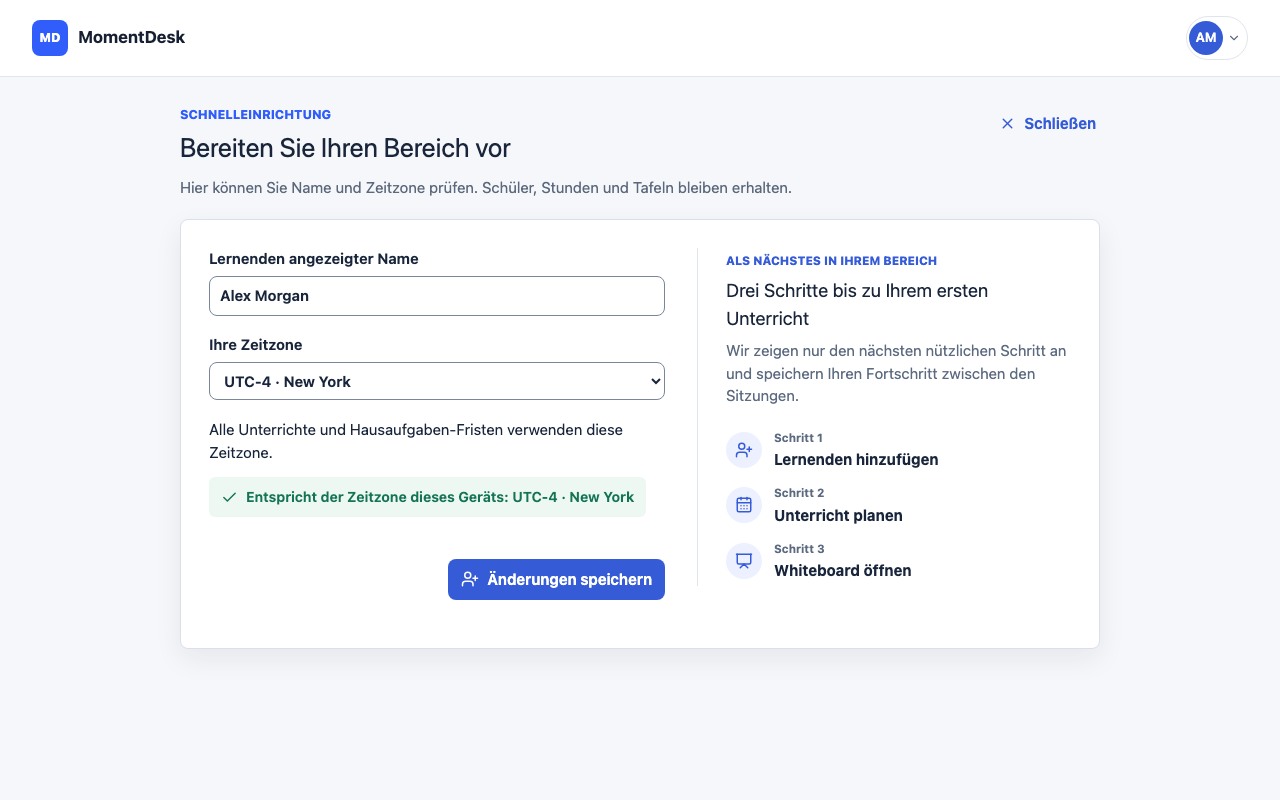Expand the account menu chevron
Viewport: 1280px width, 800px height.
1234,38
